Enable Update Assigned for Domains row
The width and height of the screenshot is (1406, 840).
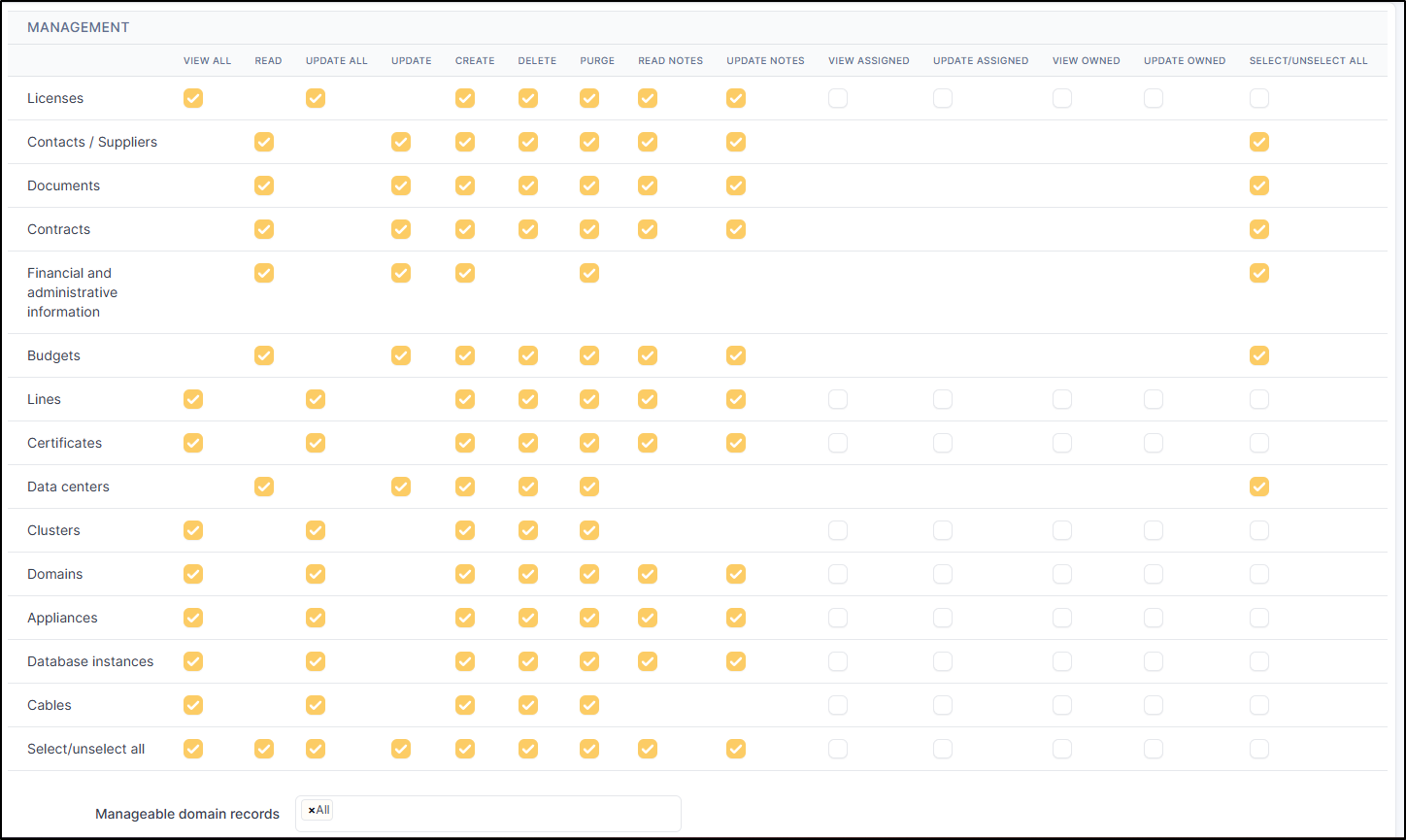point(943,574)
